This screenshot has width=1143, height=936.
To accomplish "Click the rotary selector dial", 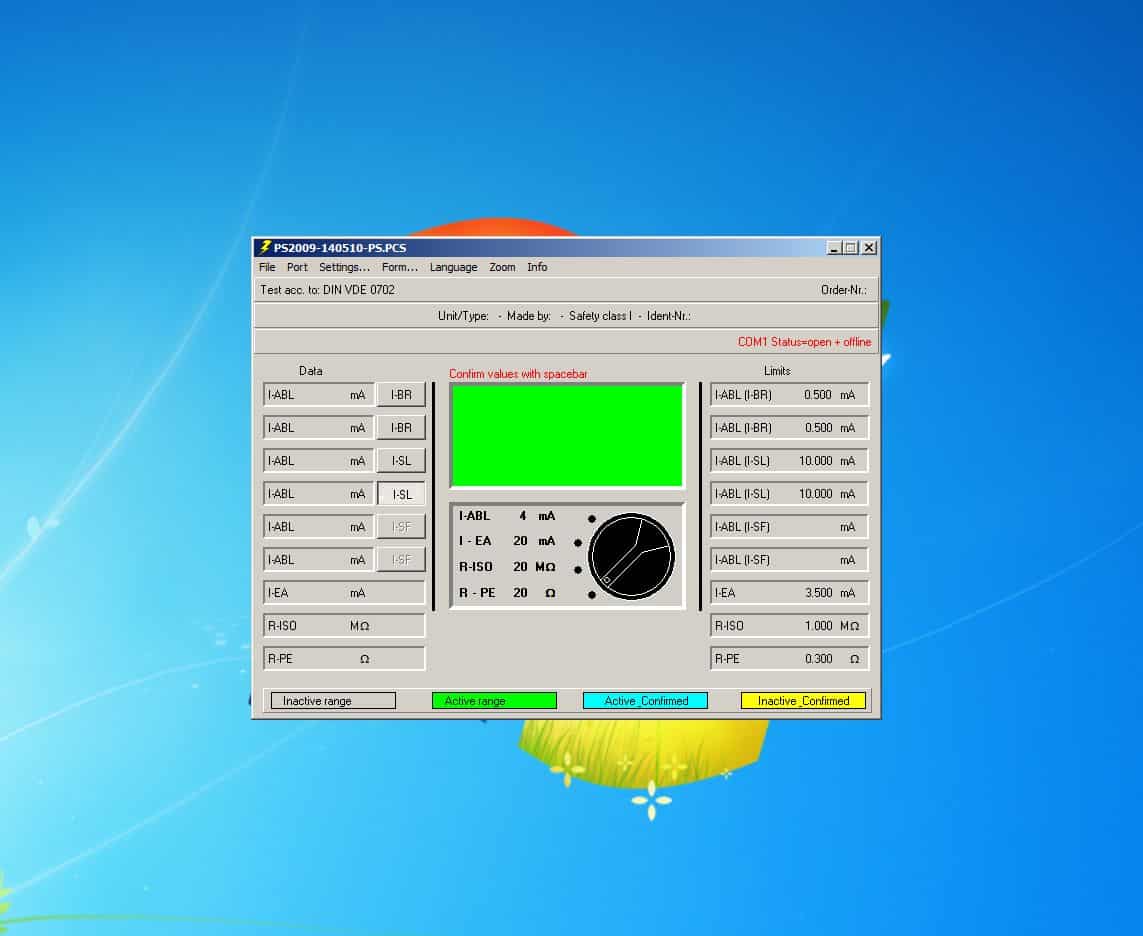I will coord(631,556).
